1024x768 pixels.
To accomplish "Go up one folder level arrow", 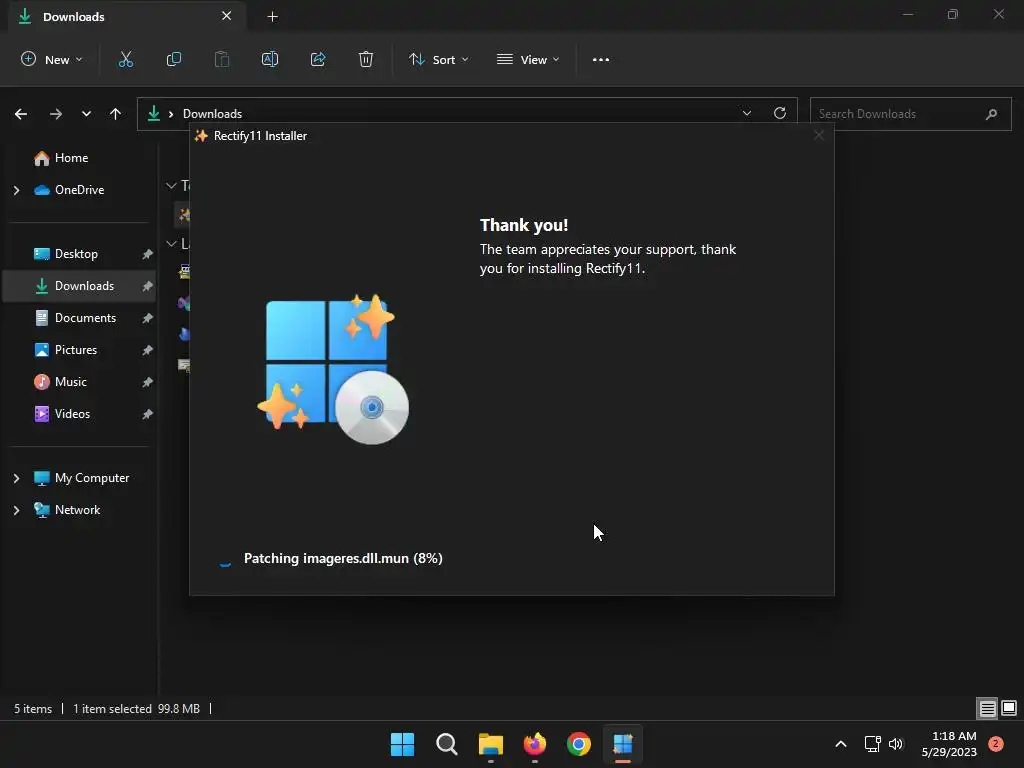I will coord(116,114).
